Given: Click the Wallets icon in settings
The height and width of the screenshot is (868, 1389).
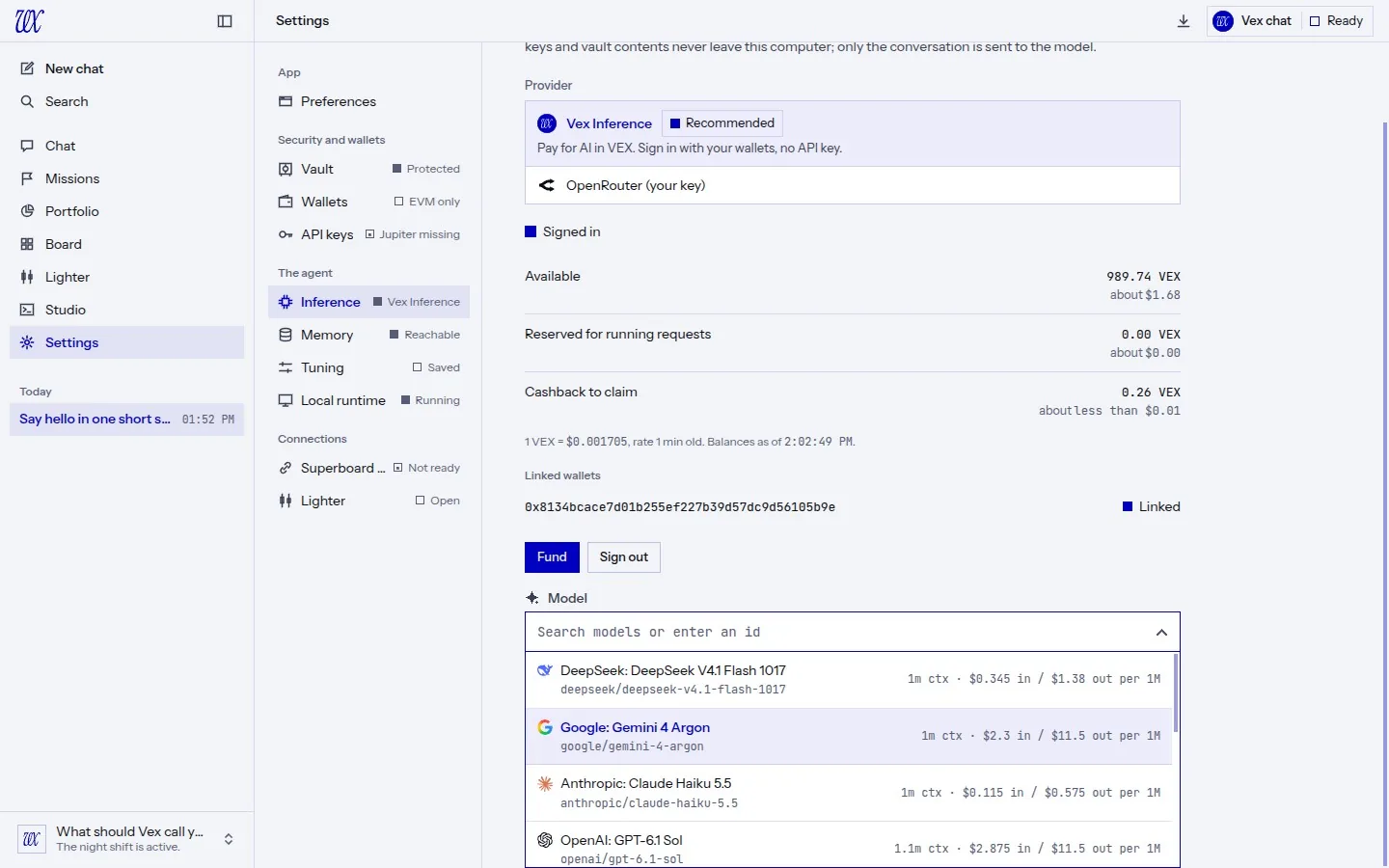Looking at the screenshot, I should coord(286,202).
